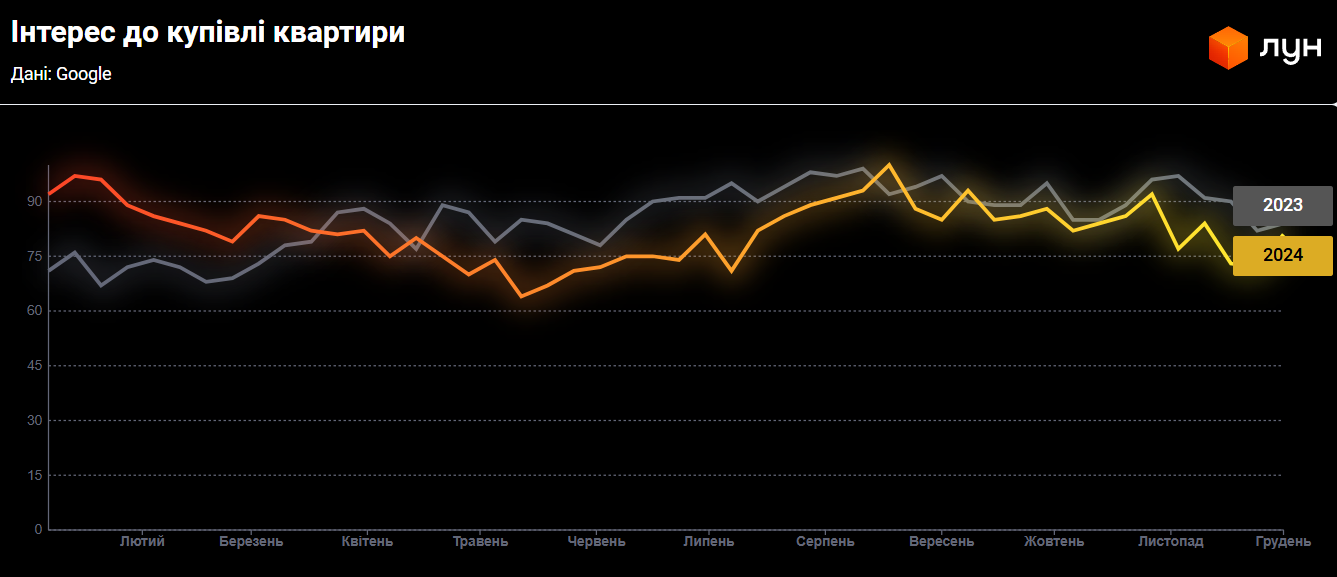
Task: Select the Березень month axis label
Action: (251, 542)
